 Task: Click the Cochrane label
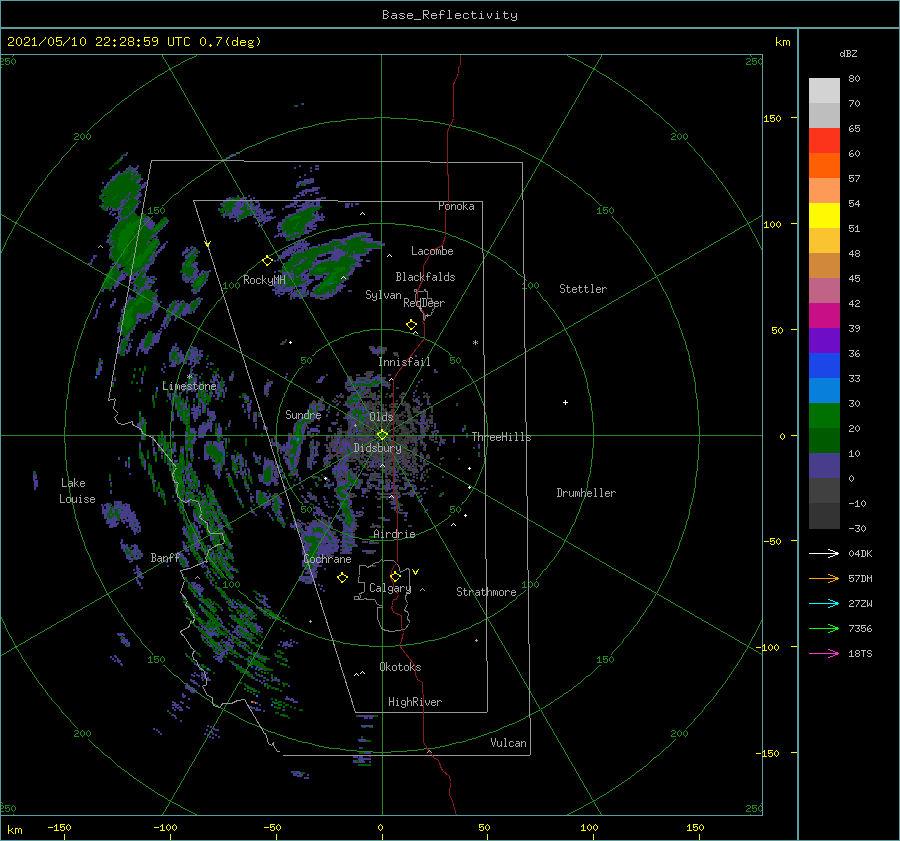coord(327,559)
